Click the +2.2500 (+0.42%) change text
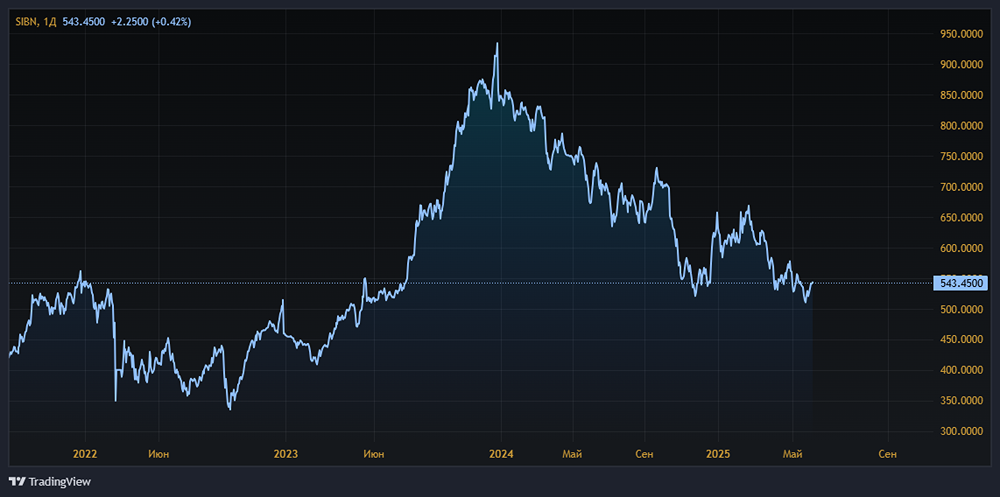This screenshot has height=497, width=1000. click(151, 22)
